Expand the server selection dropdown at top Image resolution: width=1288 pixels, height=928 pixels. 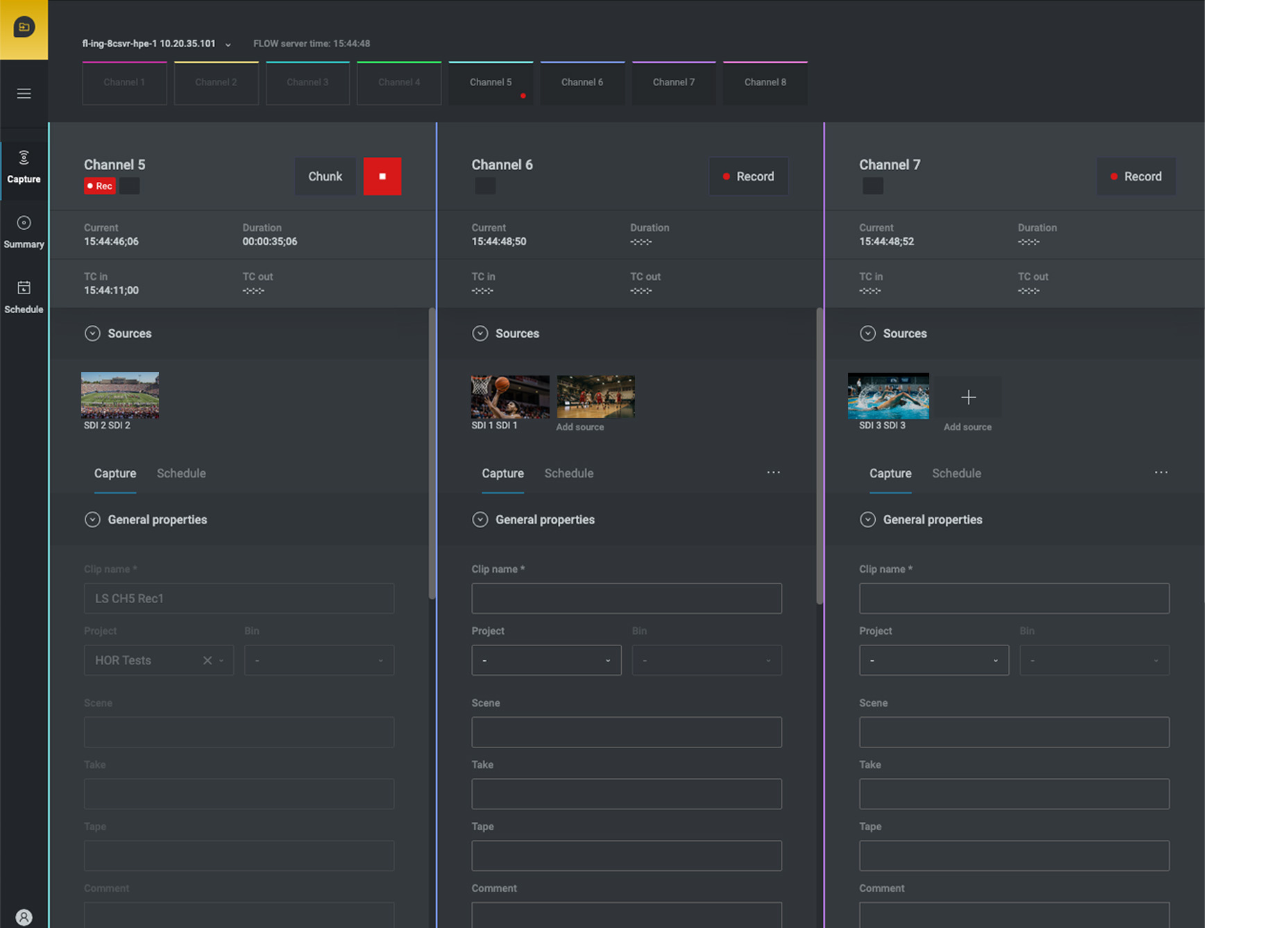[228, 44]
